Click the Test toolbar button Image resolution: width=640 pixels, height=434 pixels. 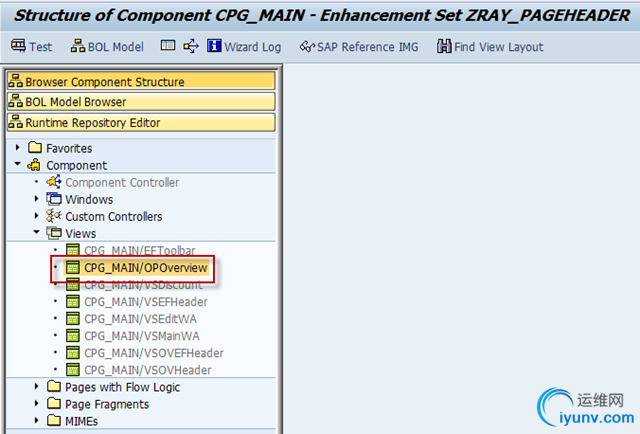click(x=31, y=47)
